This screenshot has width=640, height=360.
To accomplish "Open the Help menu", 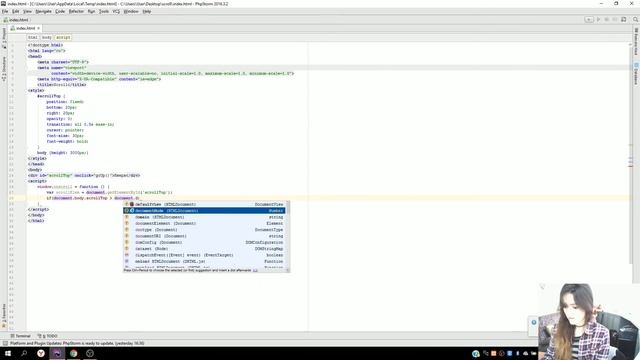I will pos(147,11).
